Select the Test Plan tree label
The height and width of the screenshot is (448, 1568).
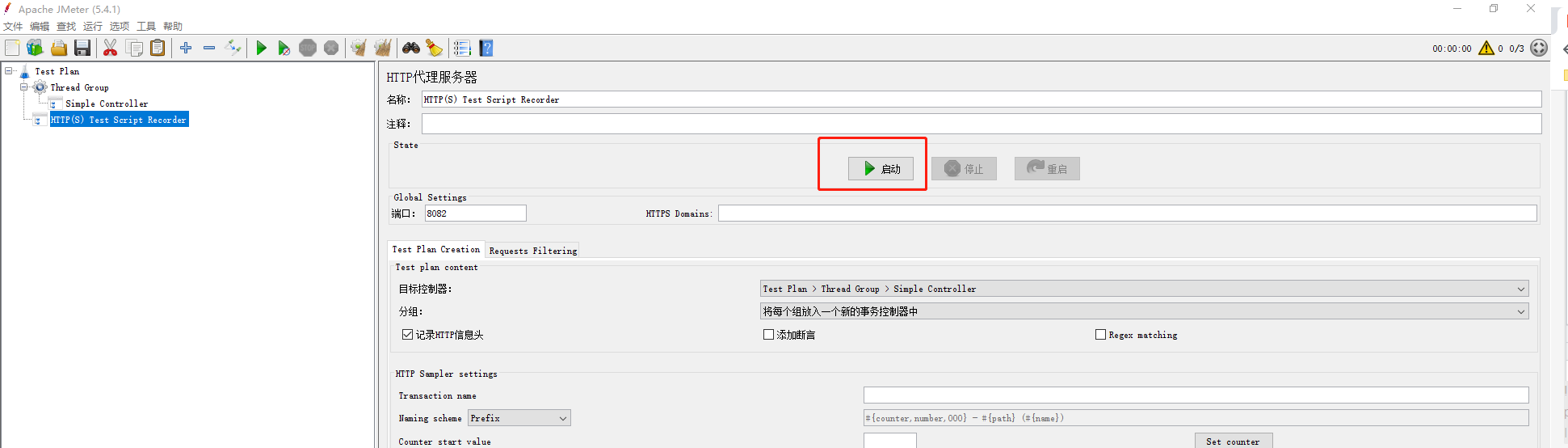57,71
